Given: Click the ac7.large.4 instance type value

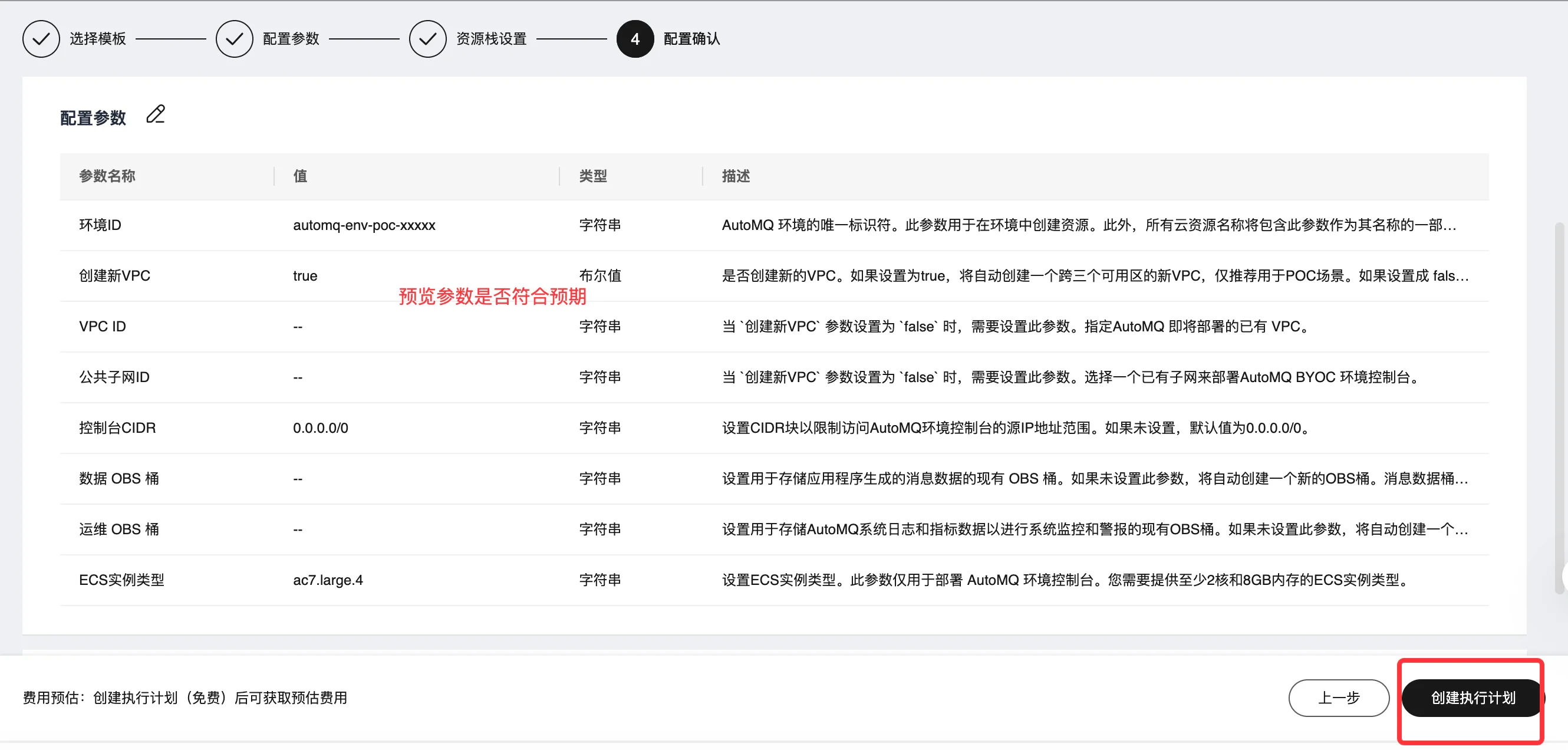Looking at the screenshot, I should pyautogui.click(x=328, y=580).
